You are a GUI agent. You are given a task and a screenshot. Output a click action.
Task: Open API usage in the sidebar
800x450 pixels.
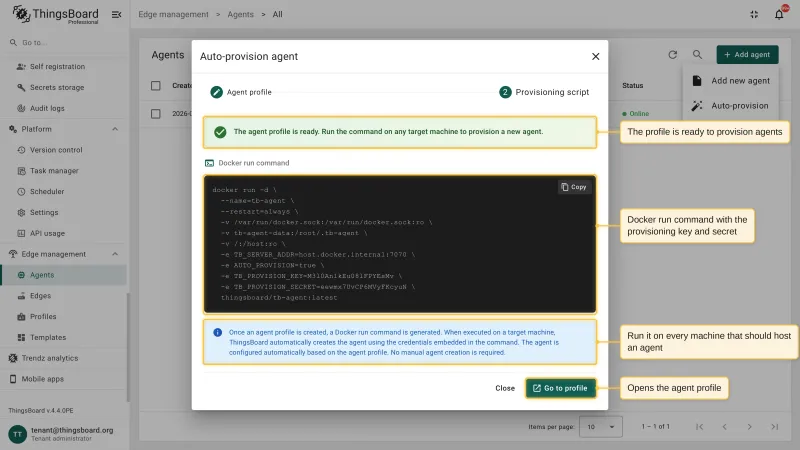click(x=64, y=233)
